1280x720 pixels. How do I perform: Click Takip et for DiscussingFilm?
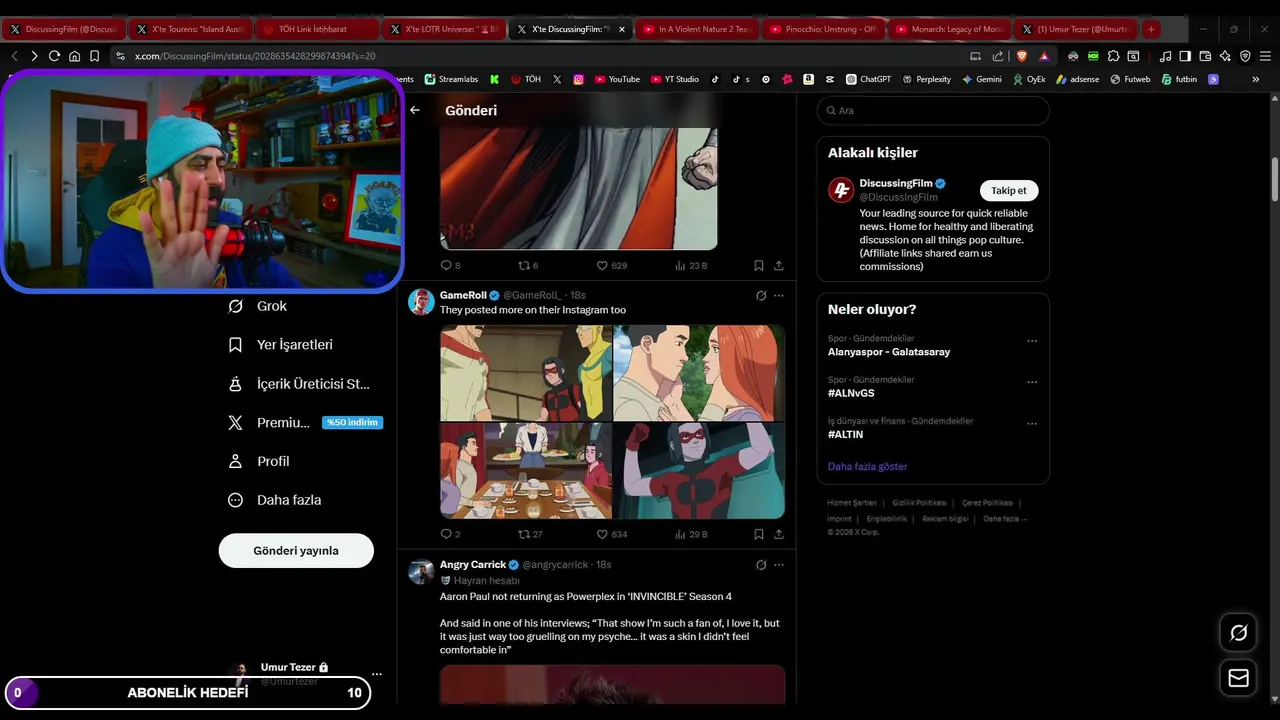point(1009,190)
